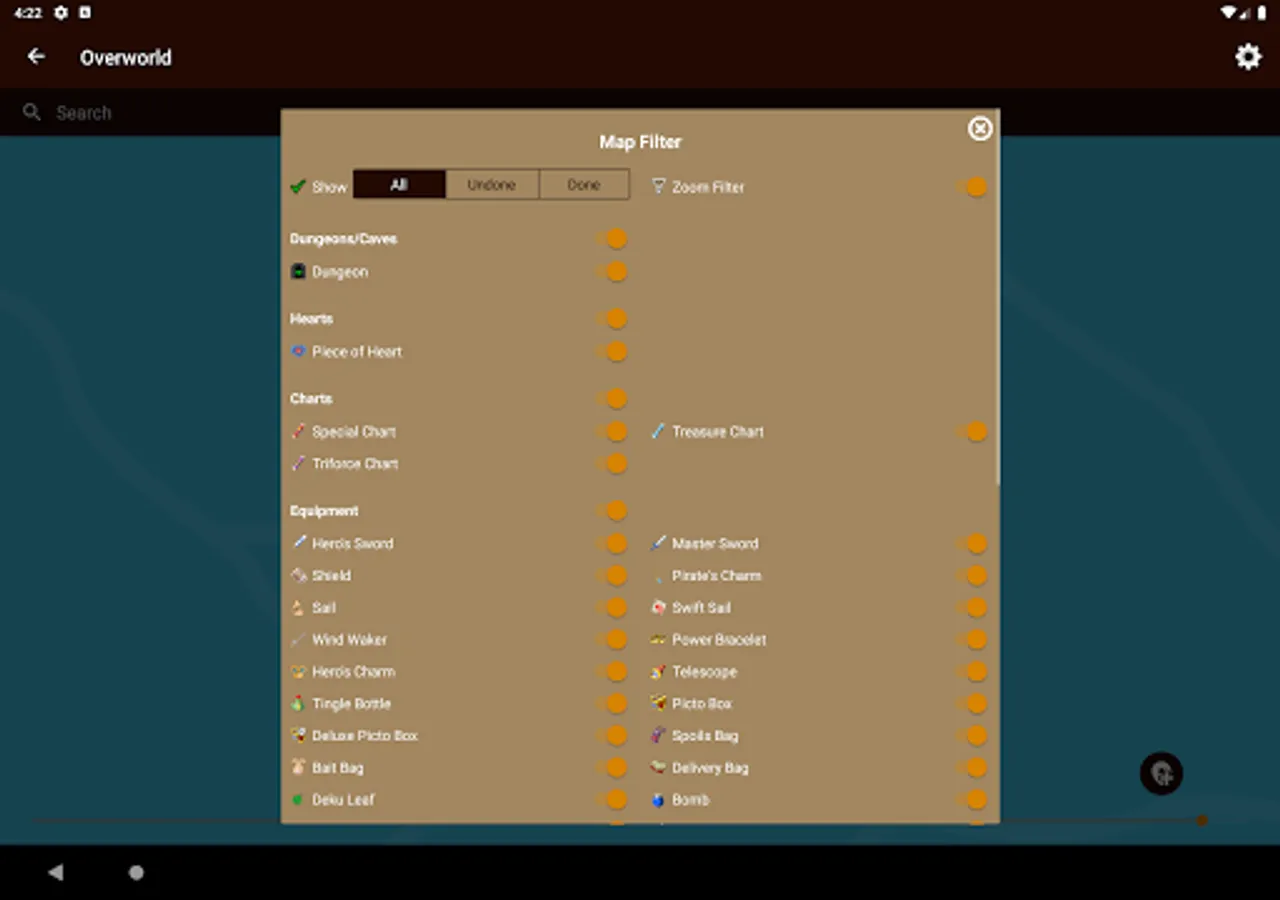Image resolution: width=1280 pixels, height=900 pixels.
Task: Click the Dungeon icon in the filter list
Action: [x=298, y=271]
